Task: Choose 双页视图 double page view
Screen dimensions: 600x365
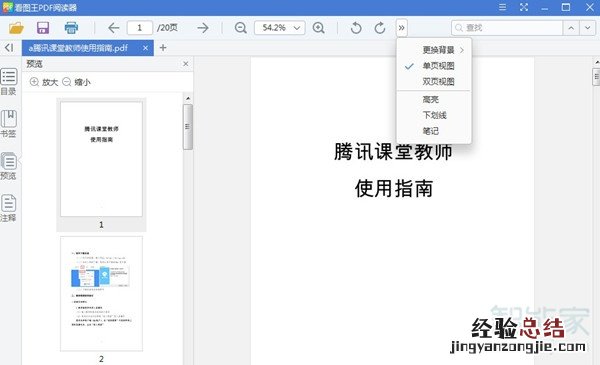Action: click(x=434, y=81)
